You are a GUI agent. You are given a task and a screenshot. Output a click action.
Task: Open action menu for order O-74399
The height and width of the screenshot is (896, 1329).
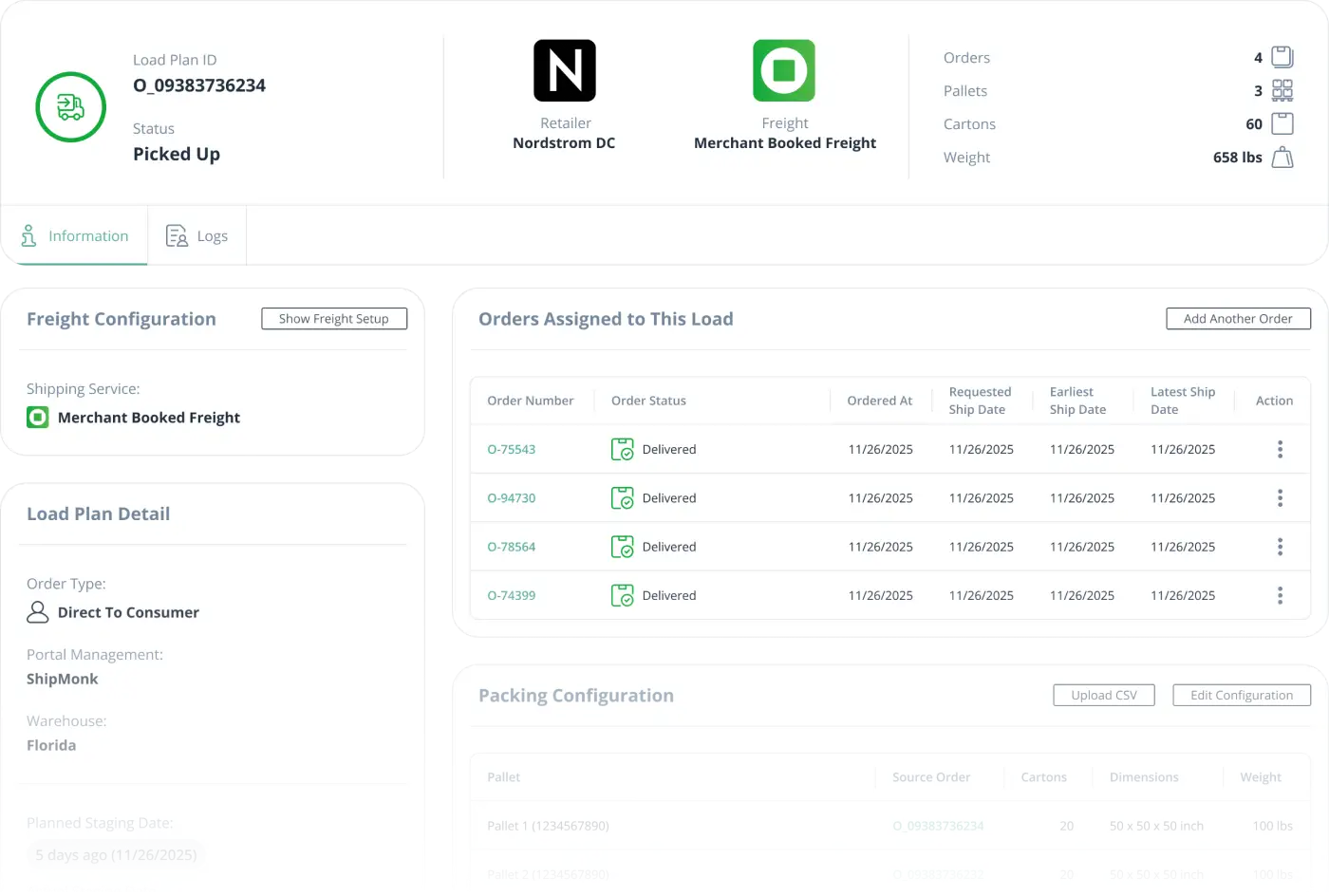[x=1280, y=595]
